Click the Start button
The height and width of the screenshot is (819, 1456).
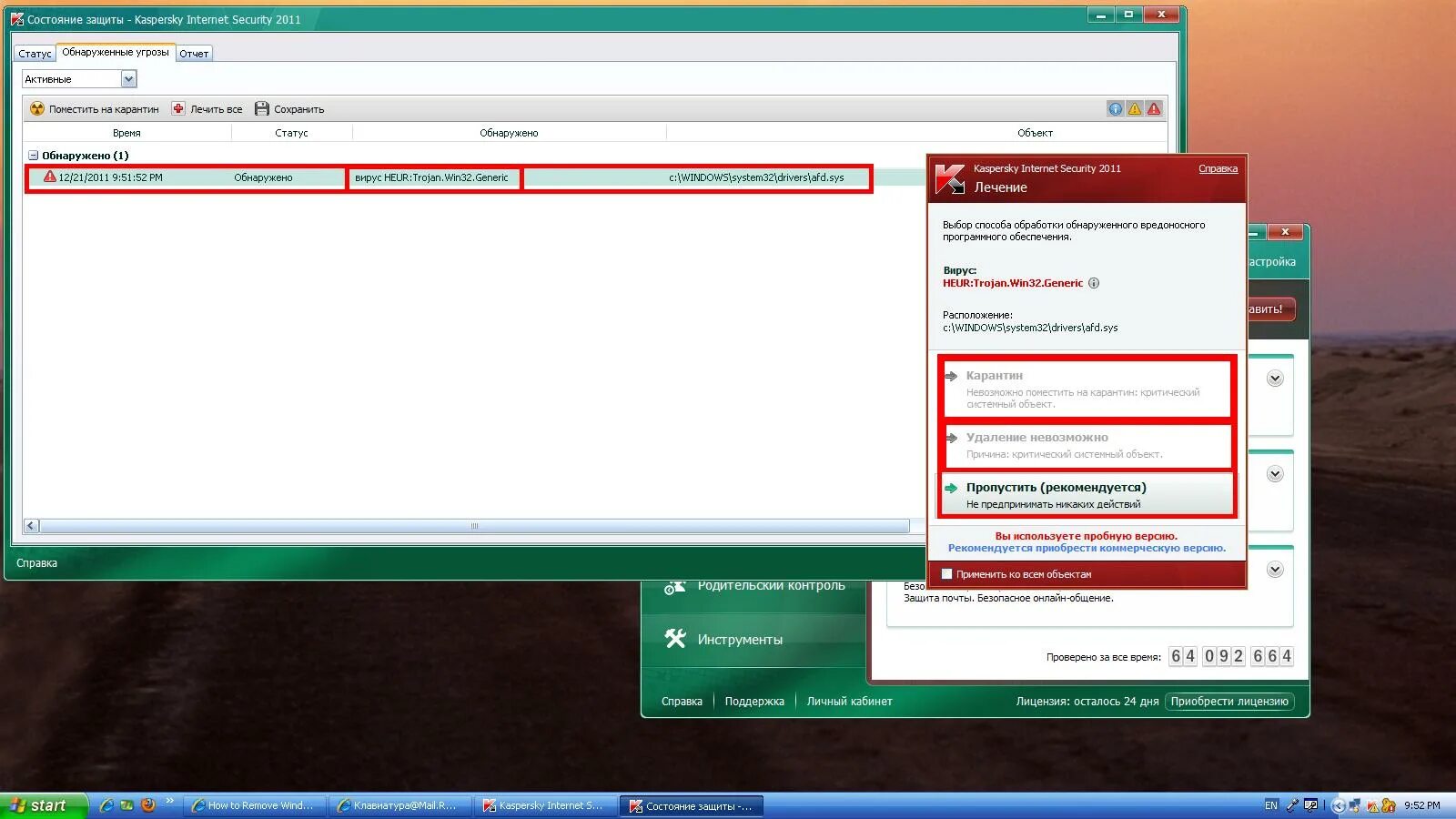coord(44,805)
